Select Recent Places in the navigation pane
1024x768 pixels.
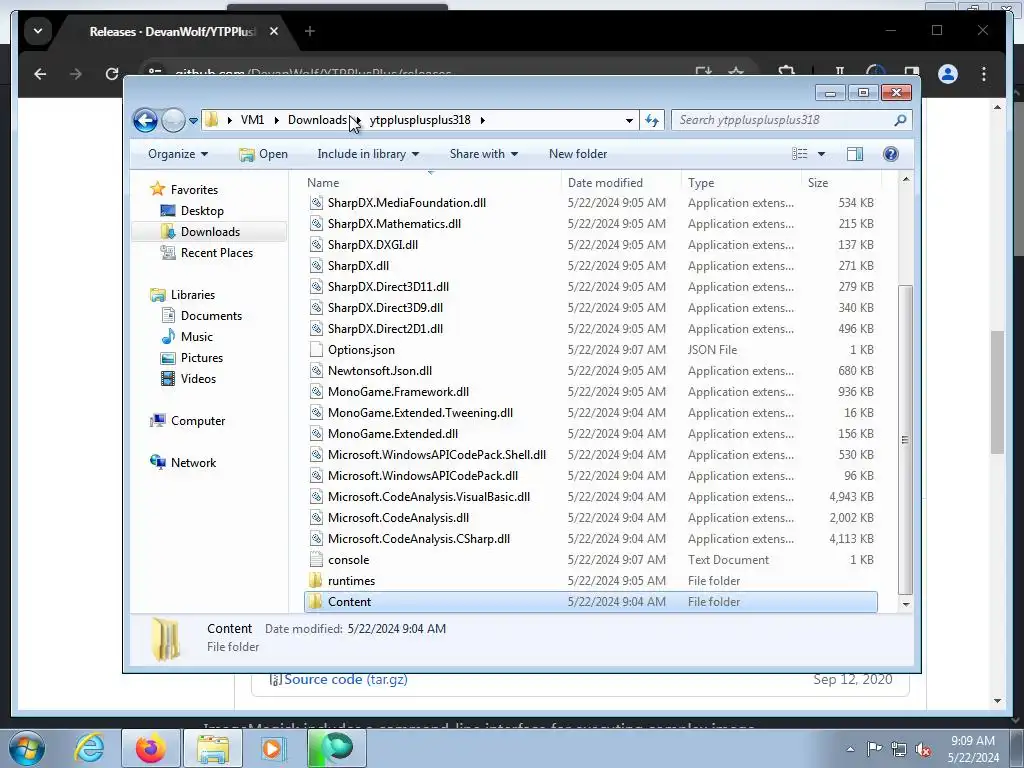216,253
